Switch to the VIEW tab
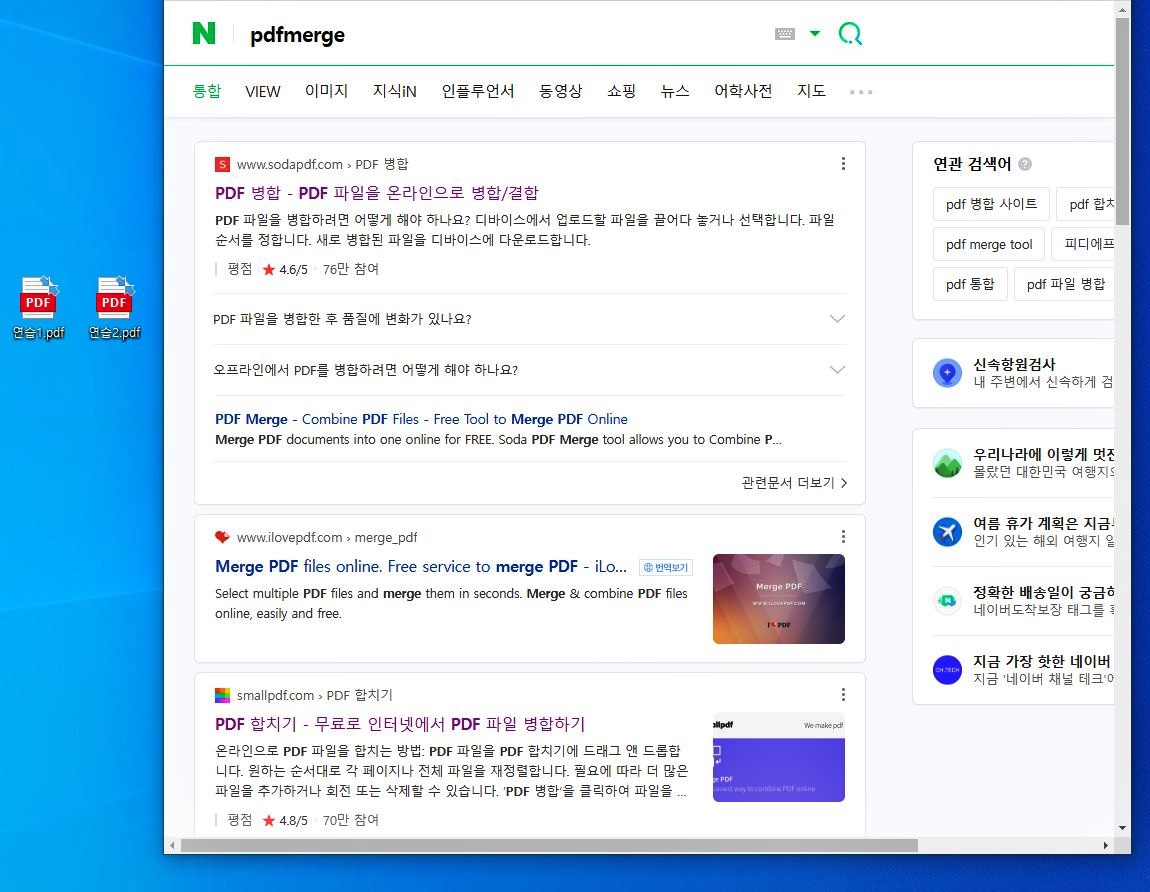 pos(263,92)
